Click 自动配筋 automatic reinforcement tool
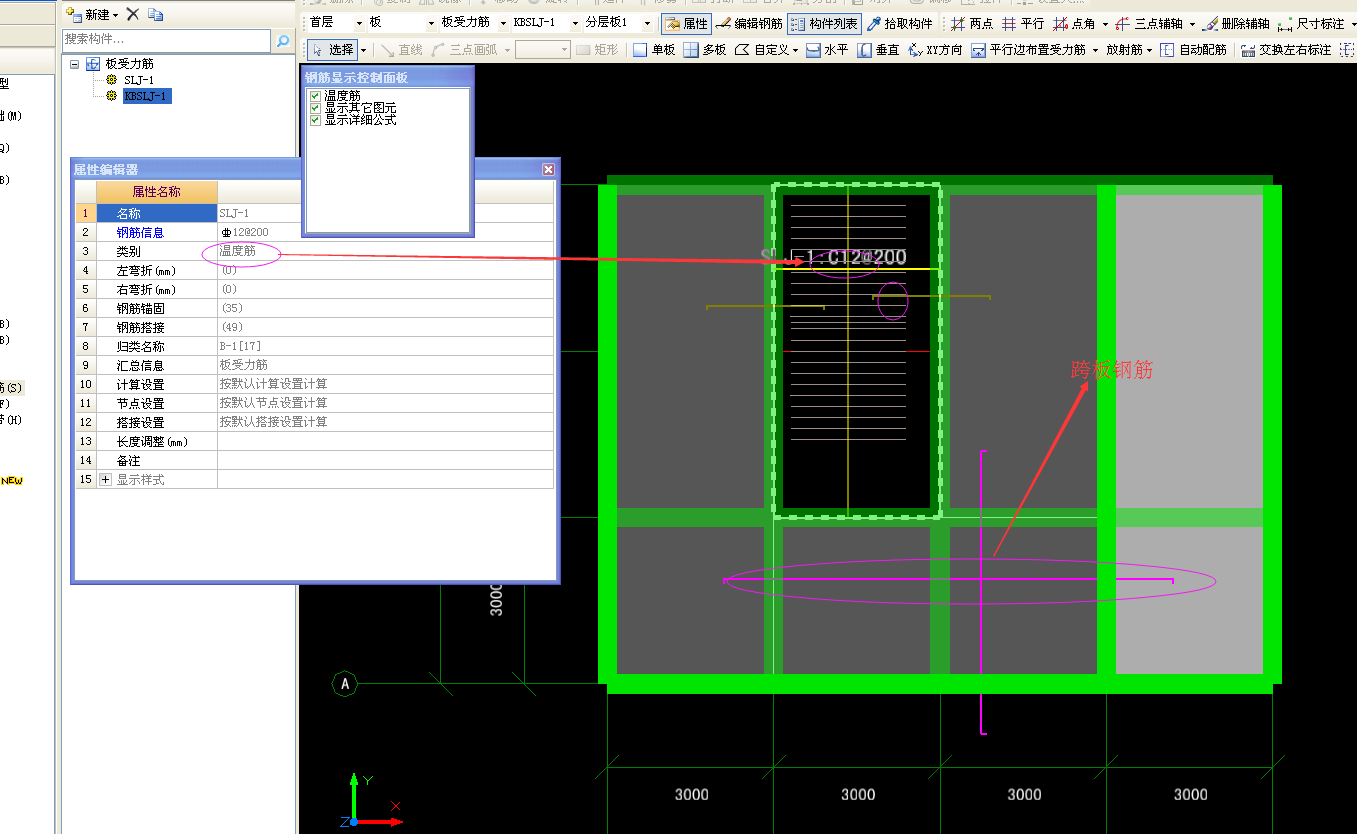This screenshot has width=1357, height=834. 1193,49
